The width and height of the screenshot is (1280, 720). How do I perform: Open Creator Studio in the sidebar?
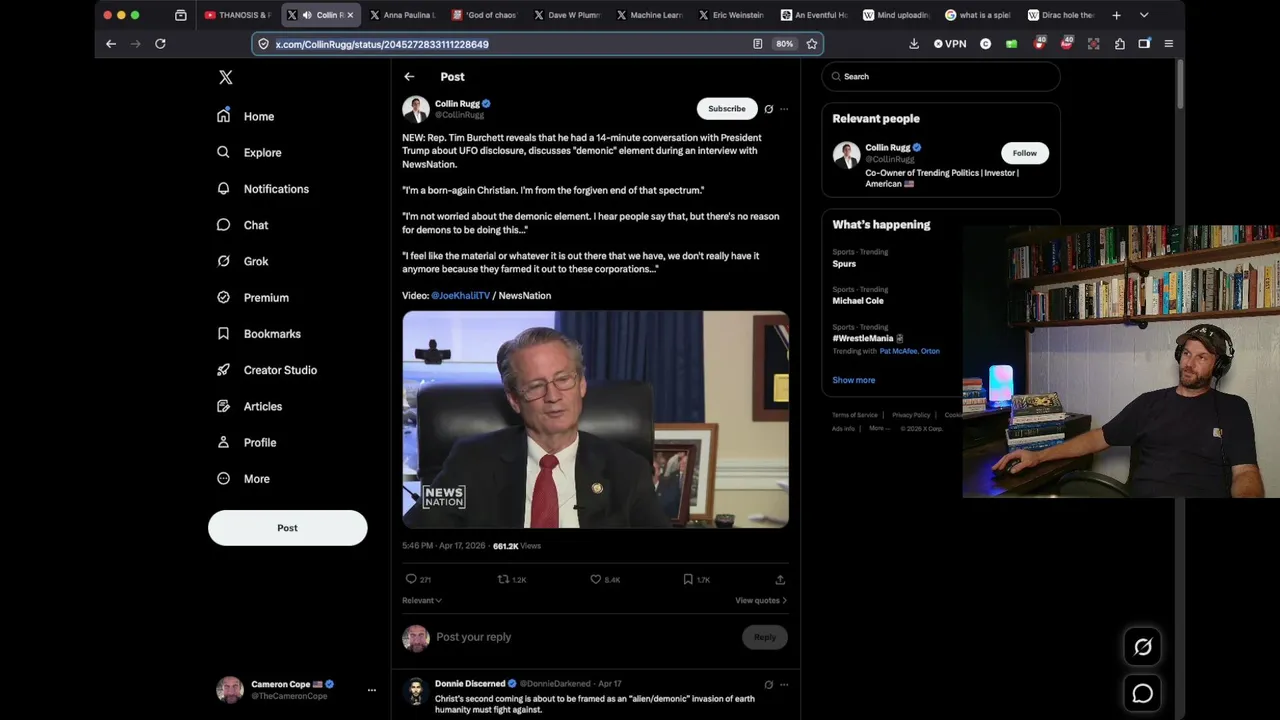[x=267, y=370]
